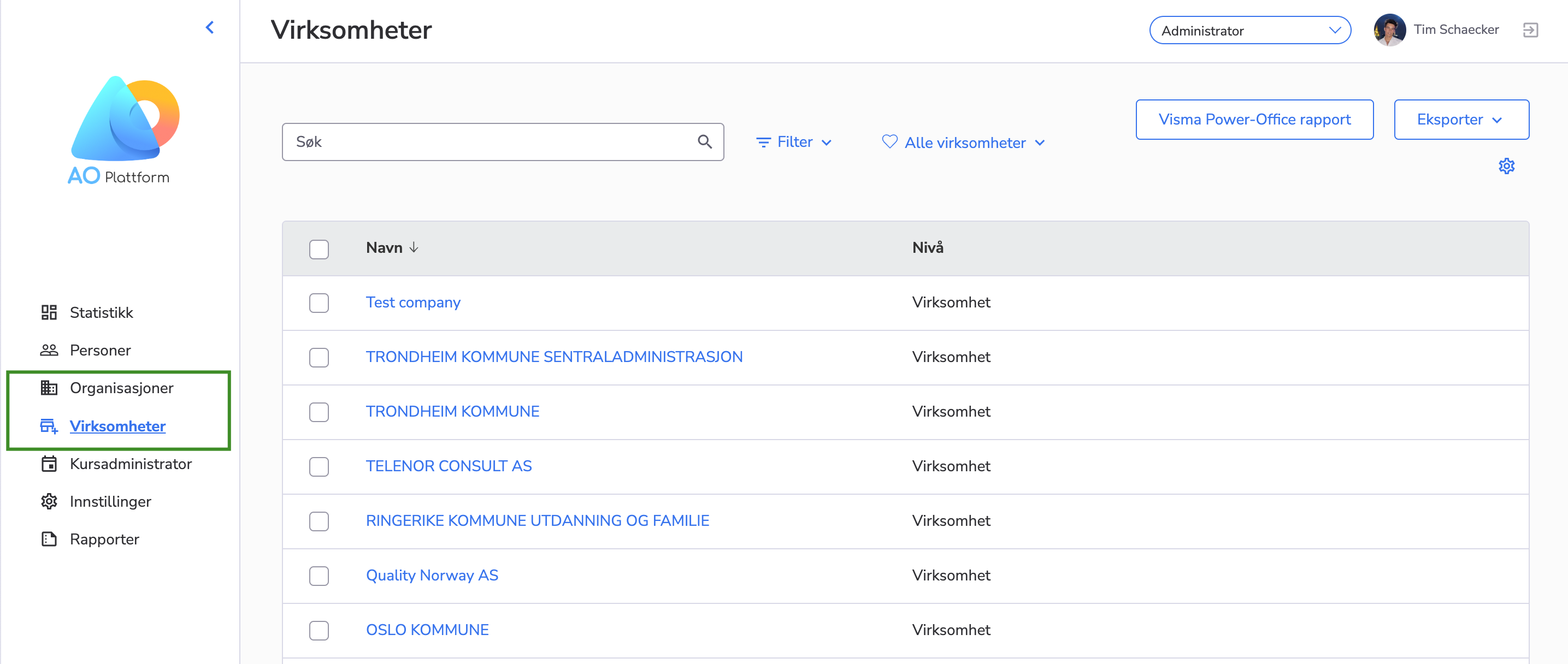The width and height of the screenshot is (1568, 664).
Task: Click Virksomhet level in TELENOR CONSULT AS row
Action: pyautogui.click(x=951, y=466)
